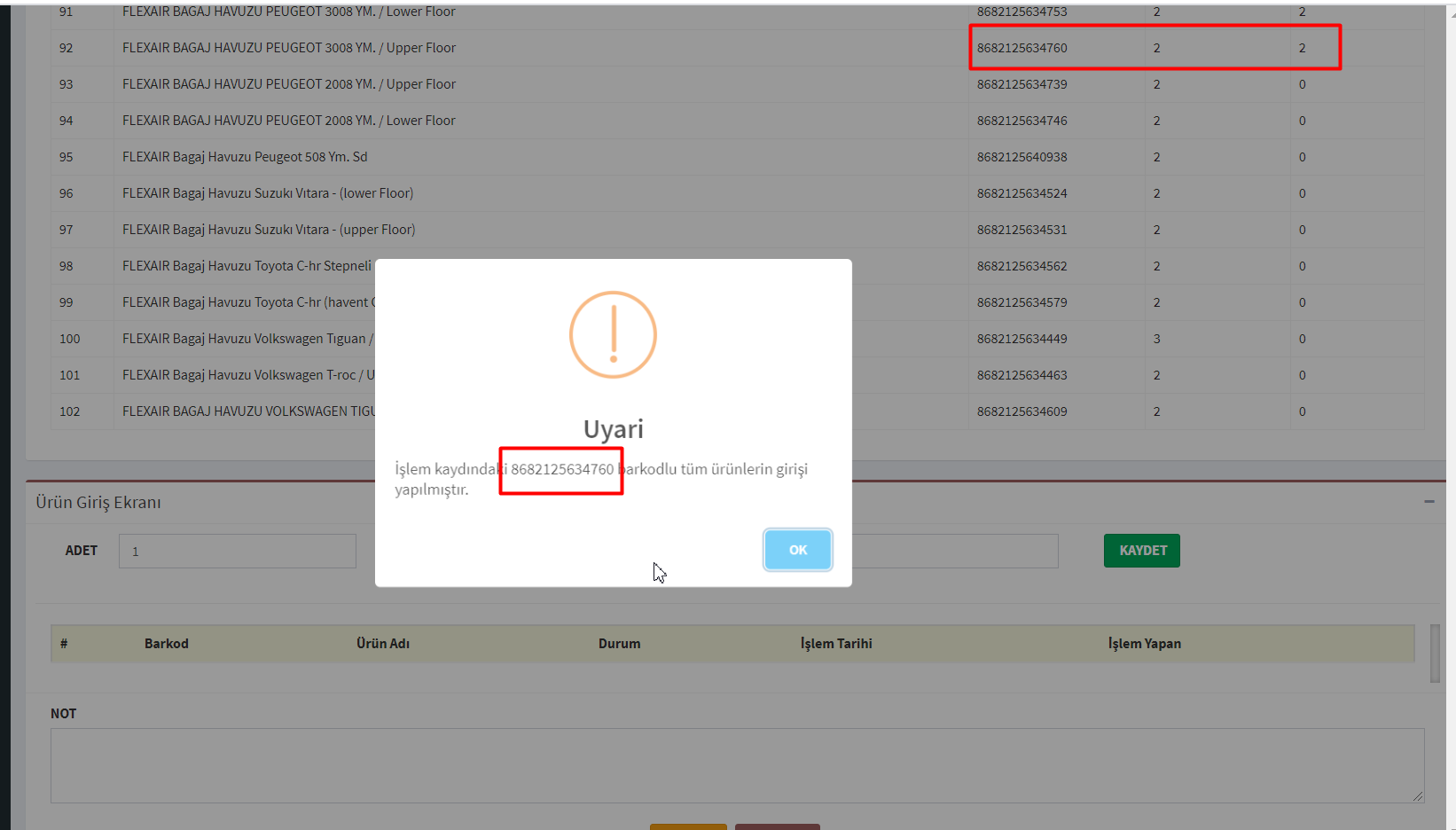Click the Barkod column header
The image size is (1456, 830).
(167, 644)
